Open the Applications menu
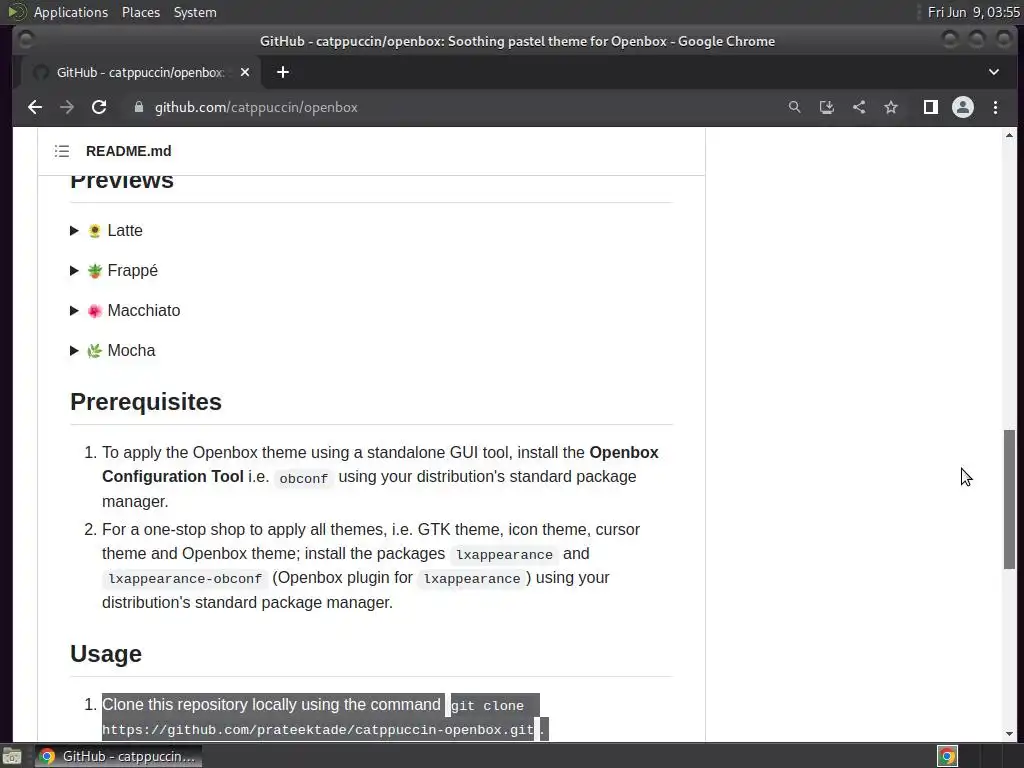Viewport: 1024px width, 768px height. [x=71, y=12]
